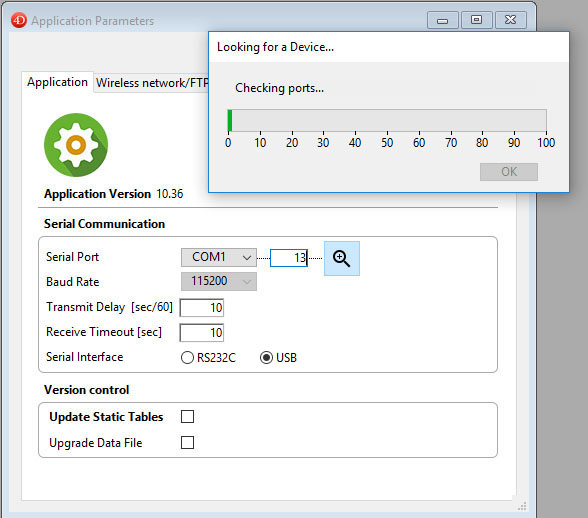588x518 pixels.
Task: Switch to the Application tab
Action: click(x=57, y=82)
